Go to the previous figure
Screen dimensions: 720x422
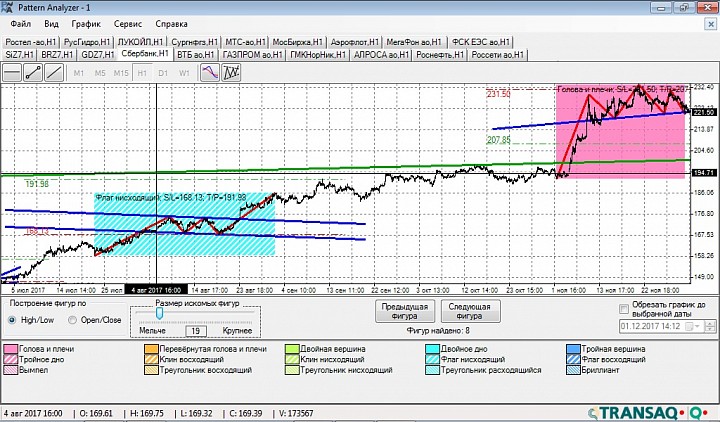click(x=405, y=311)
